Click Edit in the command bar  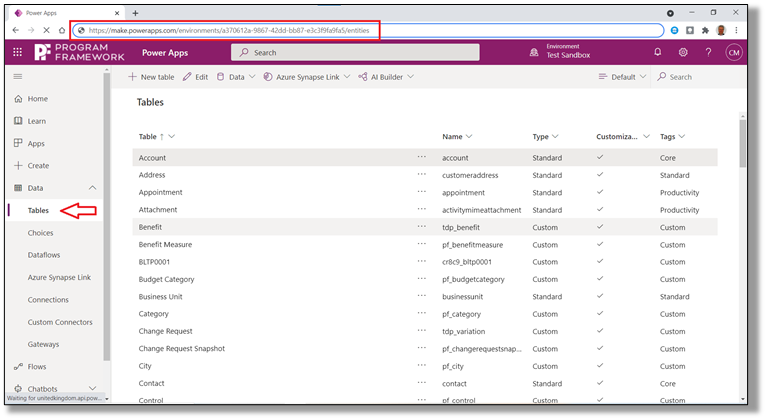tap(195, 77)
